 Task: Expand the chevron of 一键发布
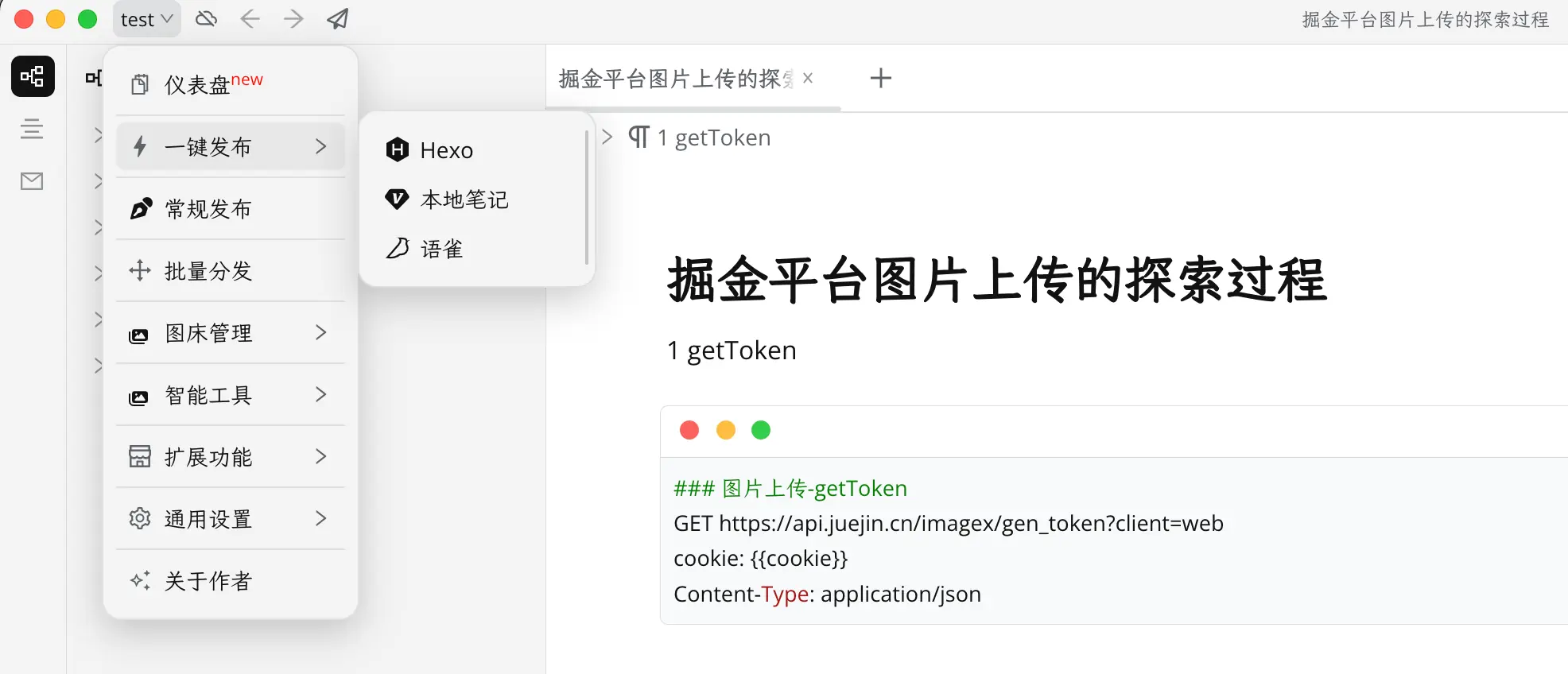tap(320, 146)
